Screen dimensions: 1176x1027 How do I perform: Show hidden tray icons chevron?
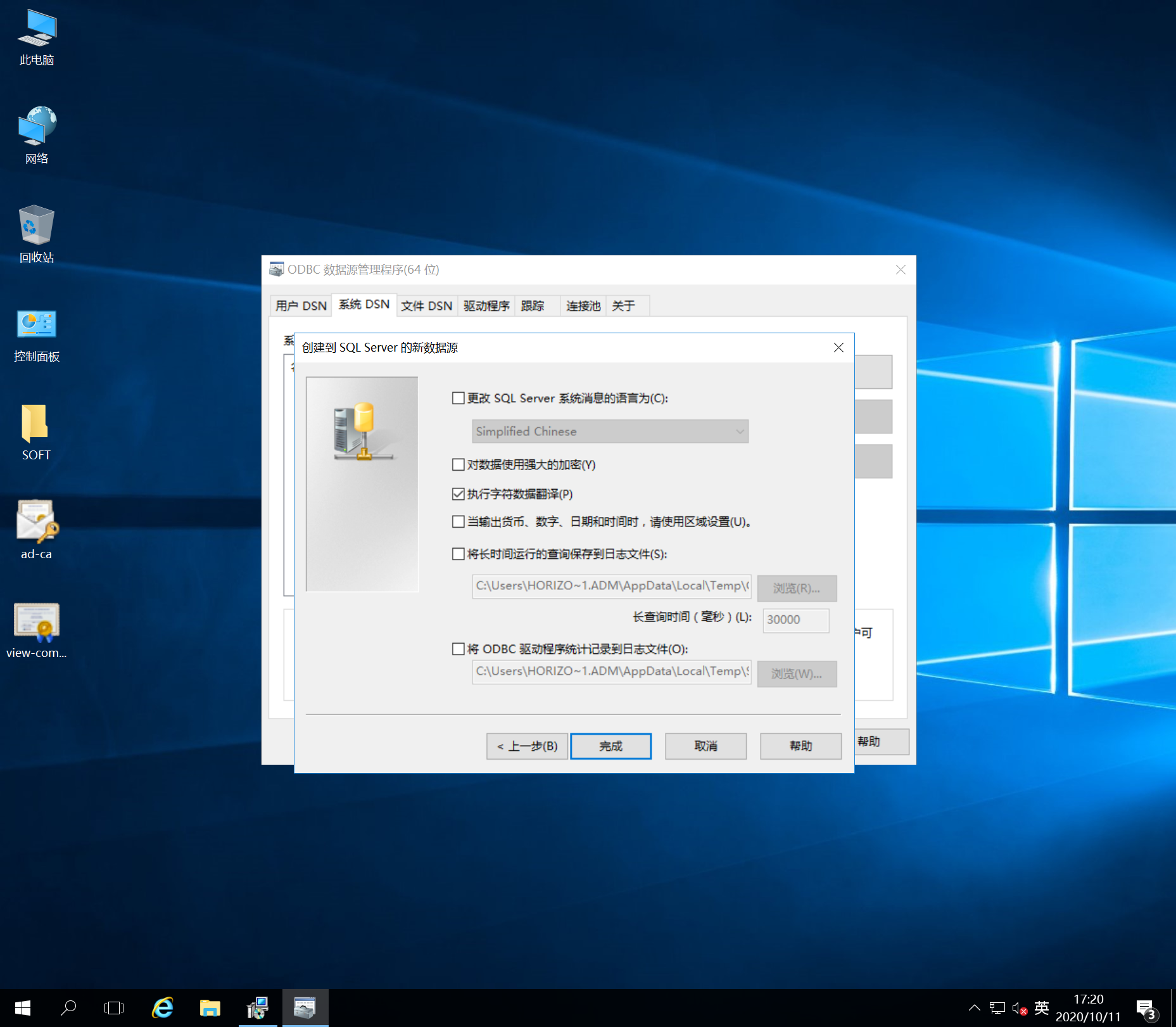click(975, 1008)
